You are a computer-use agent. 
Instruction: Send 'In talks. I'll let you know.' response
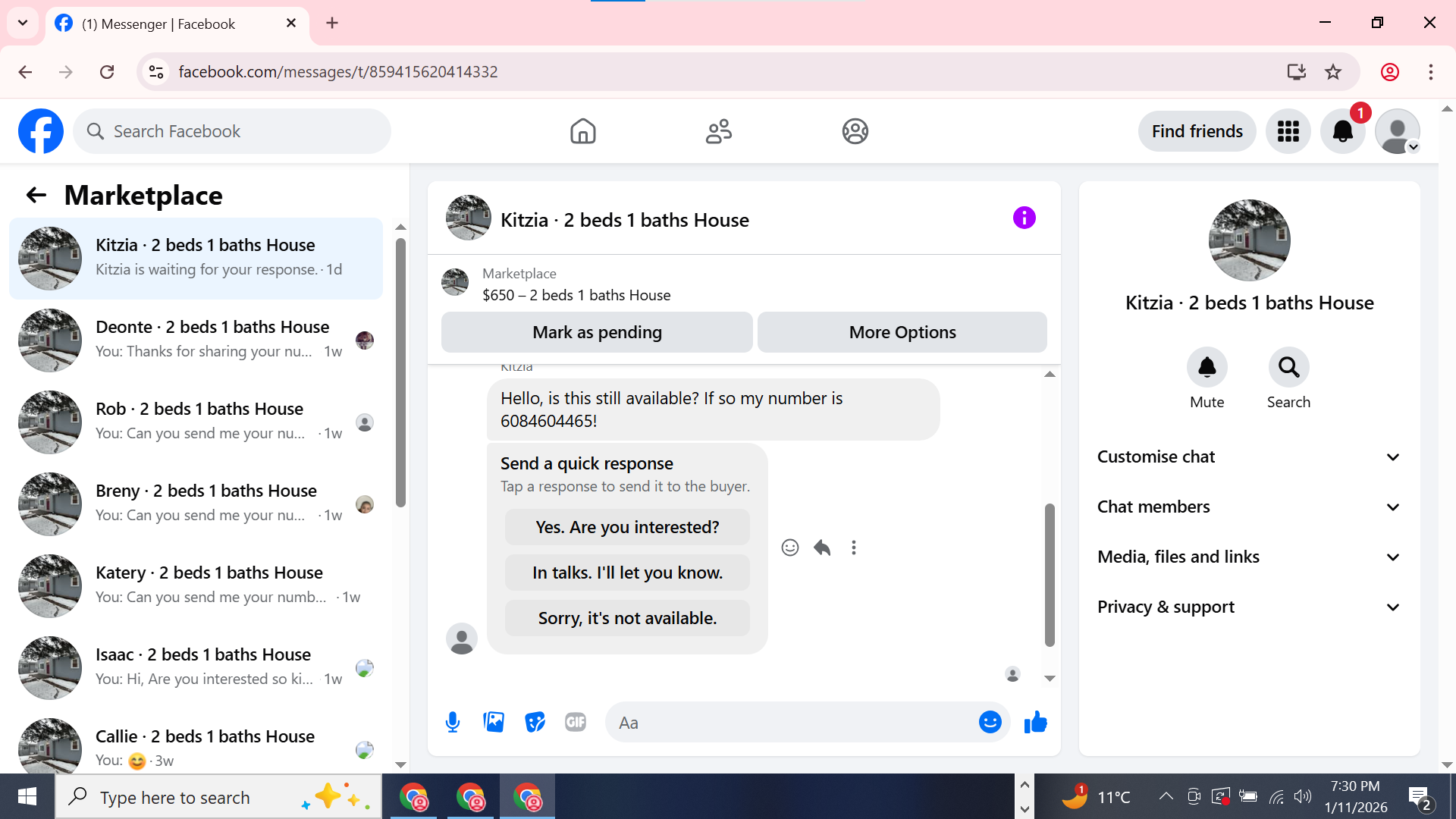pos(627,573)
